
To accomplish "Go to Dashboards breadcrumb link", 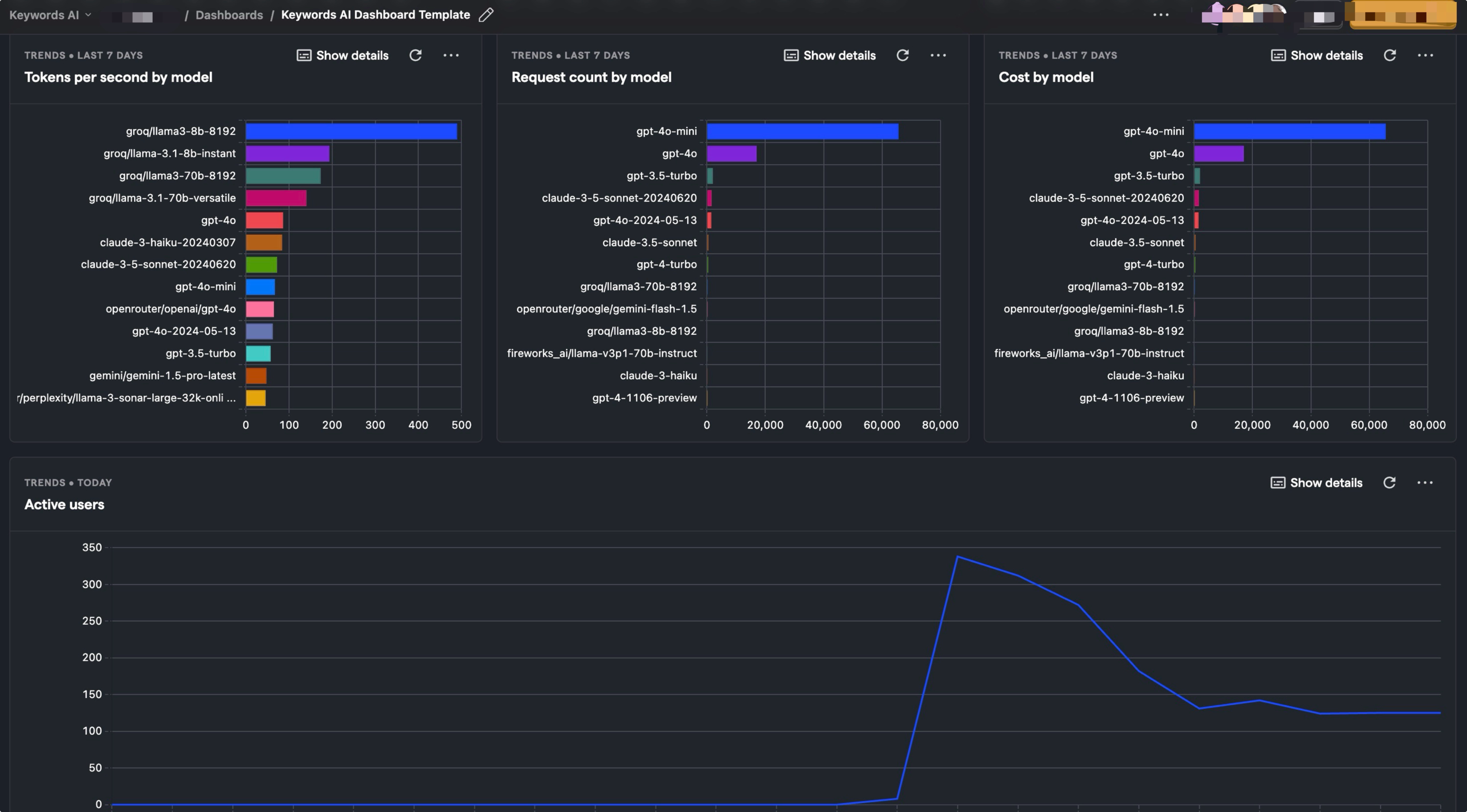I will [x=229, y=15].
